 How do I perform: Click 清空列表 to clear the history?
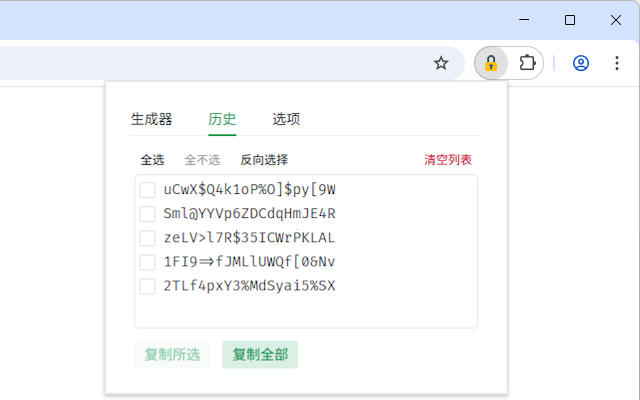click(448, 160)
